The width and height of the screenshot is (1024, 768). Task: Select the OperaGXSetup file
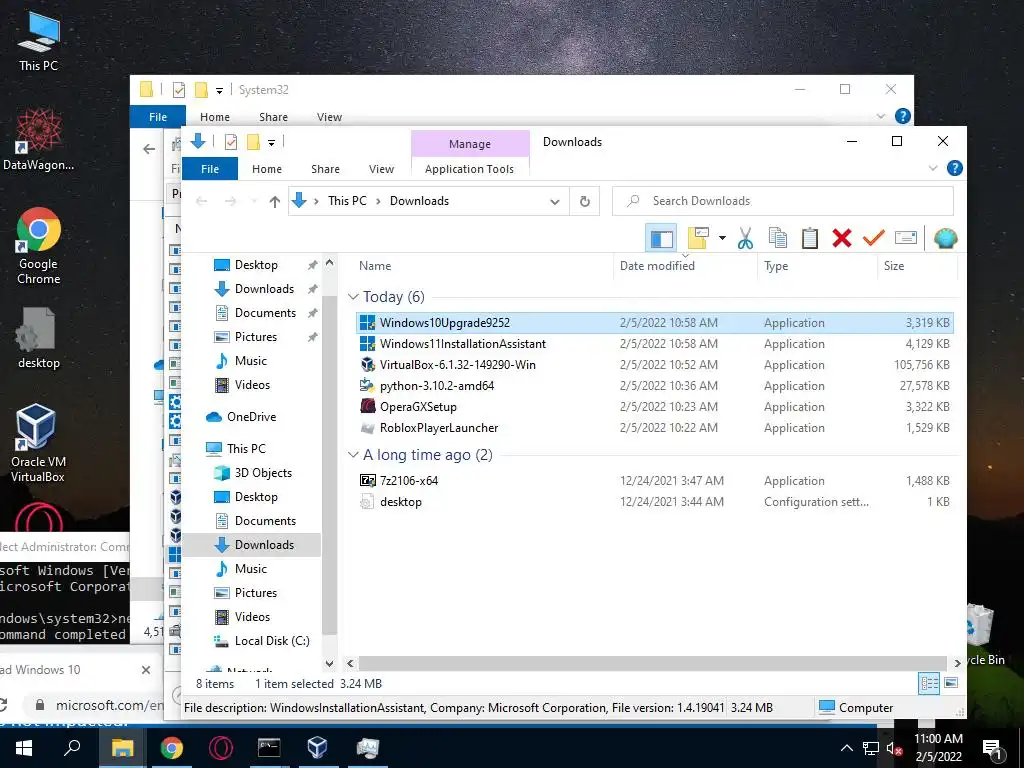pos(654,407)
